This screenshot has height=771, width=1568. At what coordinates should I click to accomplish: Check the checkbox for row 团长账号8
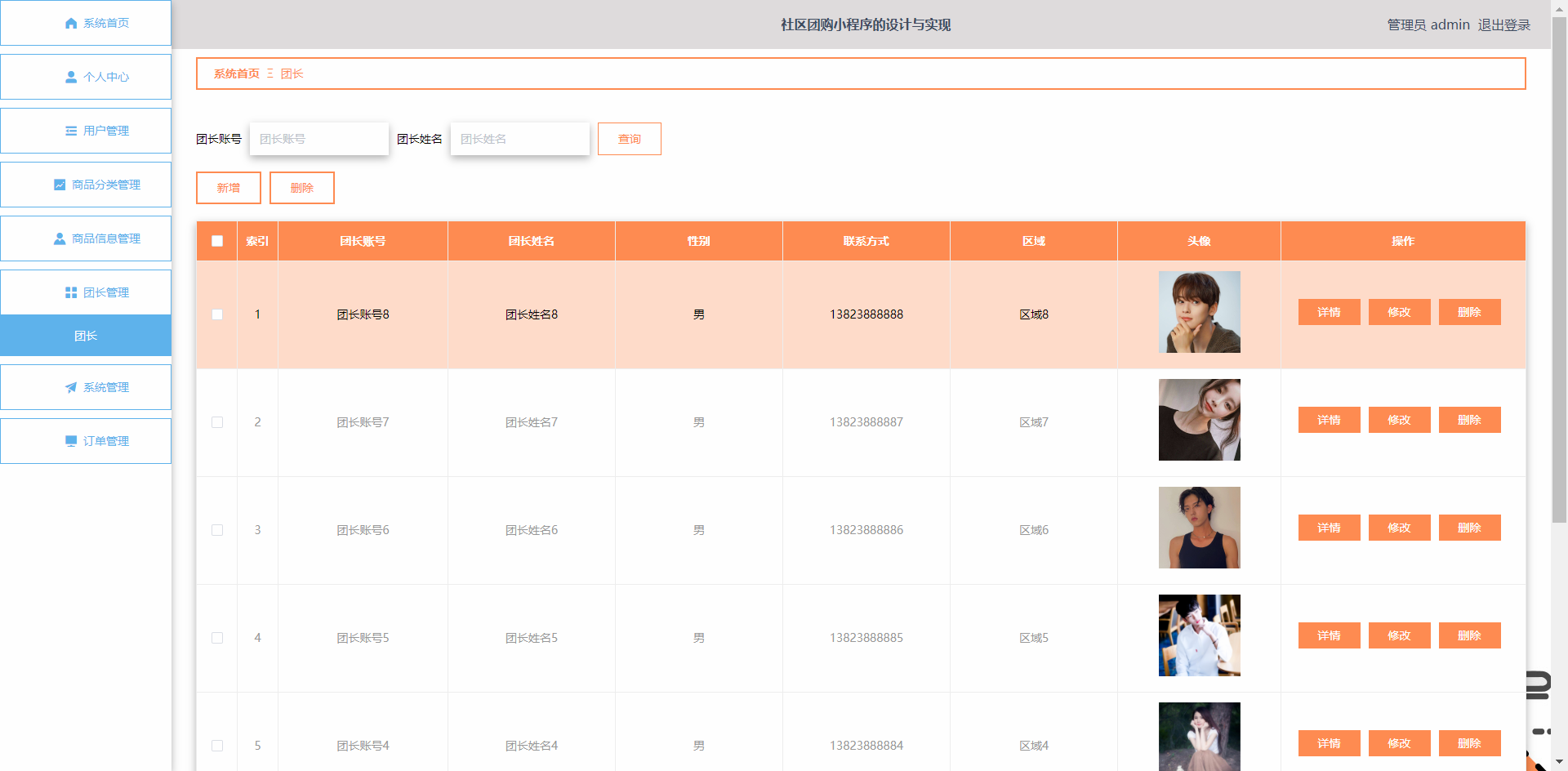217,314
